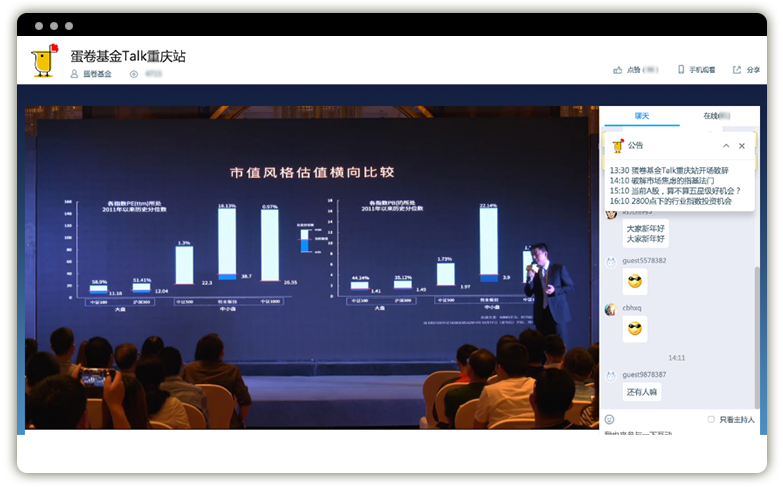This screenshot has width=783, height=487.
Task: Click cbhxq's user avatar in chat
Action: [610, 309]
